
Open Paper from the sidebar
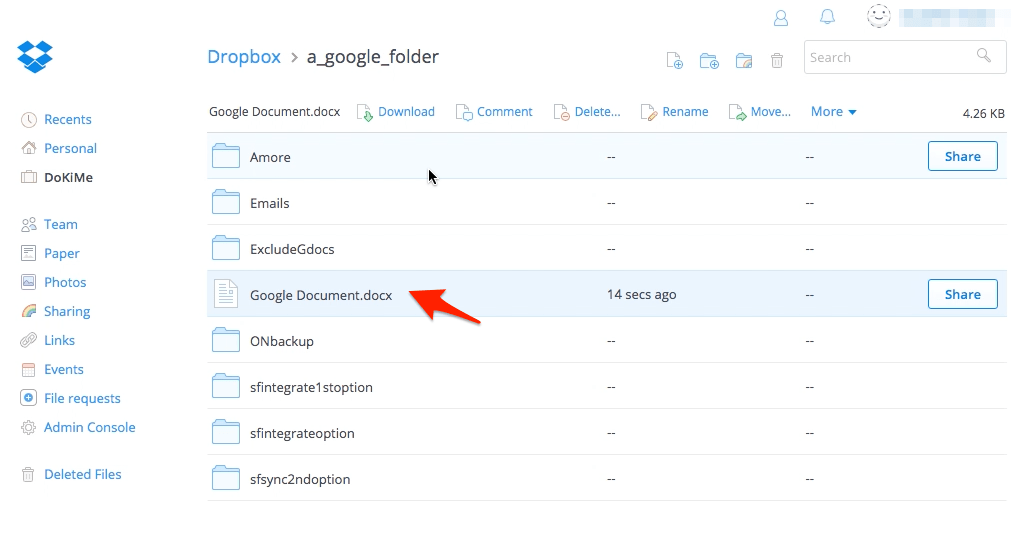click(62, 254)
